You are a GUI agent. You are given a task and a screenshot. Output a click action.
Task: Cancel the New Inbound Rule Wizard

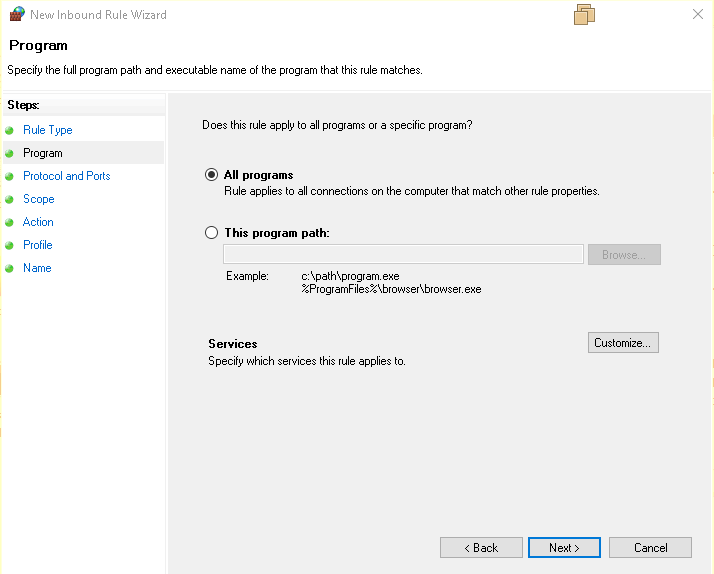(x=651, y=548)
